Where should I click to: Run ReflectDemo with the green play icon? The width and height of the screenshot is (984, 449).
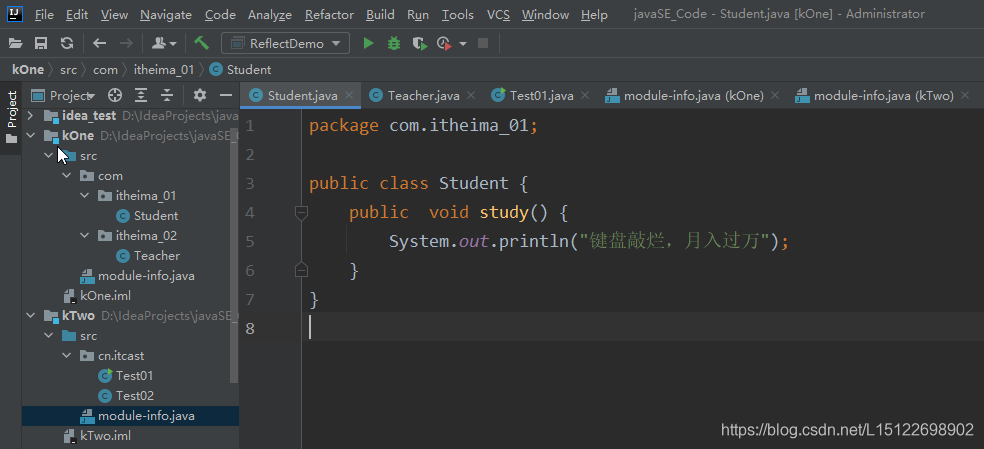tap(369, 43)
